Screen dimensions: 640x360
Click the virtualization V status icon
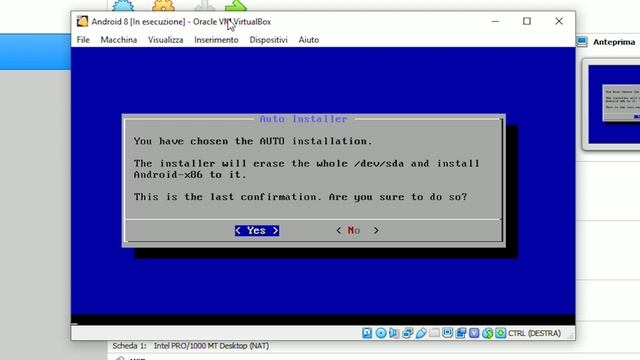click(x=474, y=333)
